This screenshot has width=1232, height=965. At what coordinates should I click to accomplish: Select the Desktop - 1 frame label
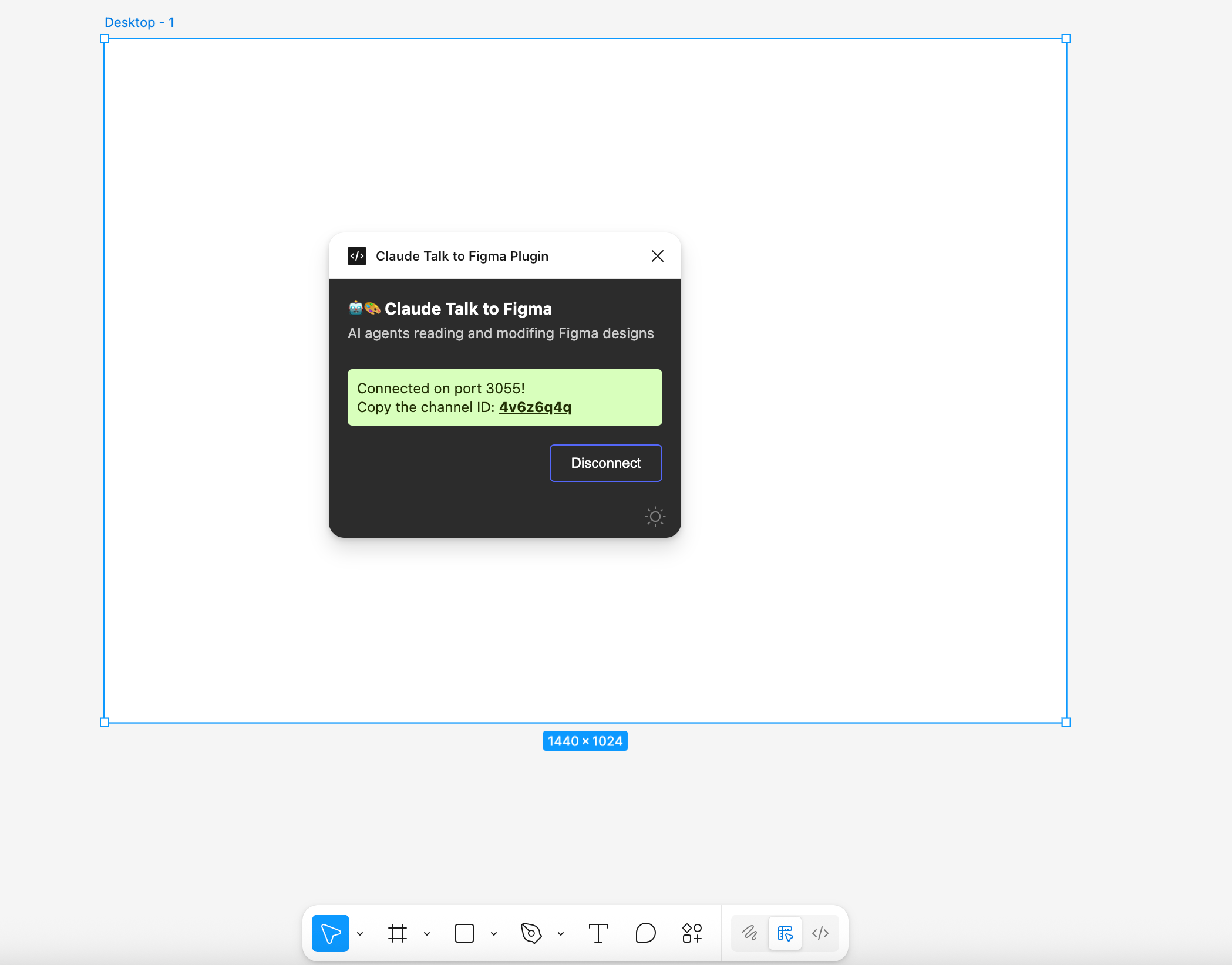139,22
